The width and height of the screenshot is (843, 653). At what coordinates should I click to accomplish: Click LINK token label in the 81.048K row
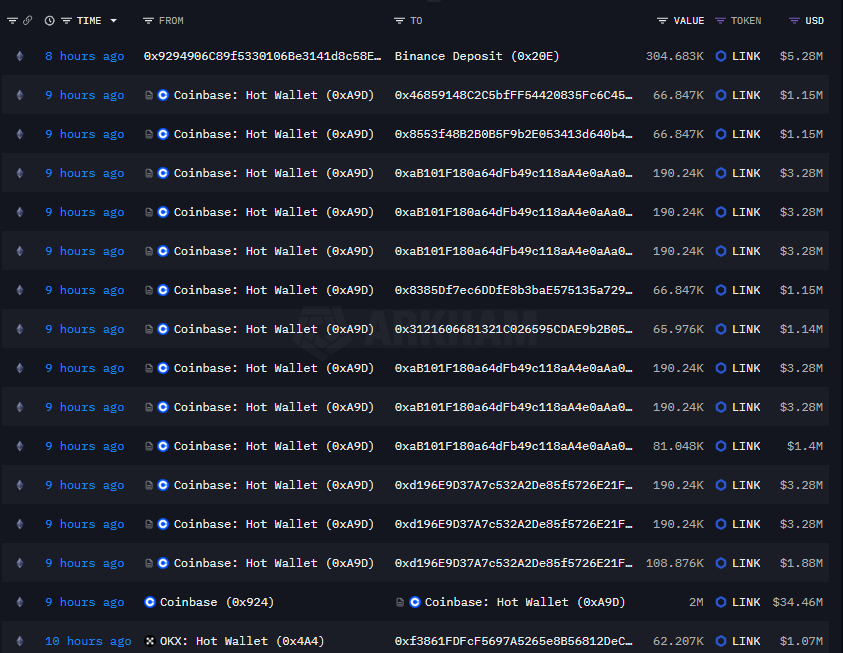pyautogui.click(x=746, y=446)
